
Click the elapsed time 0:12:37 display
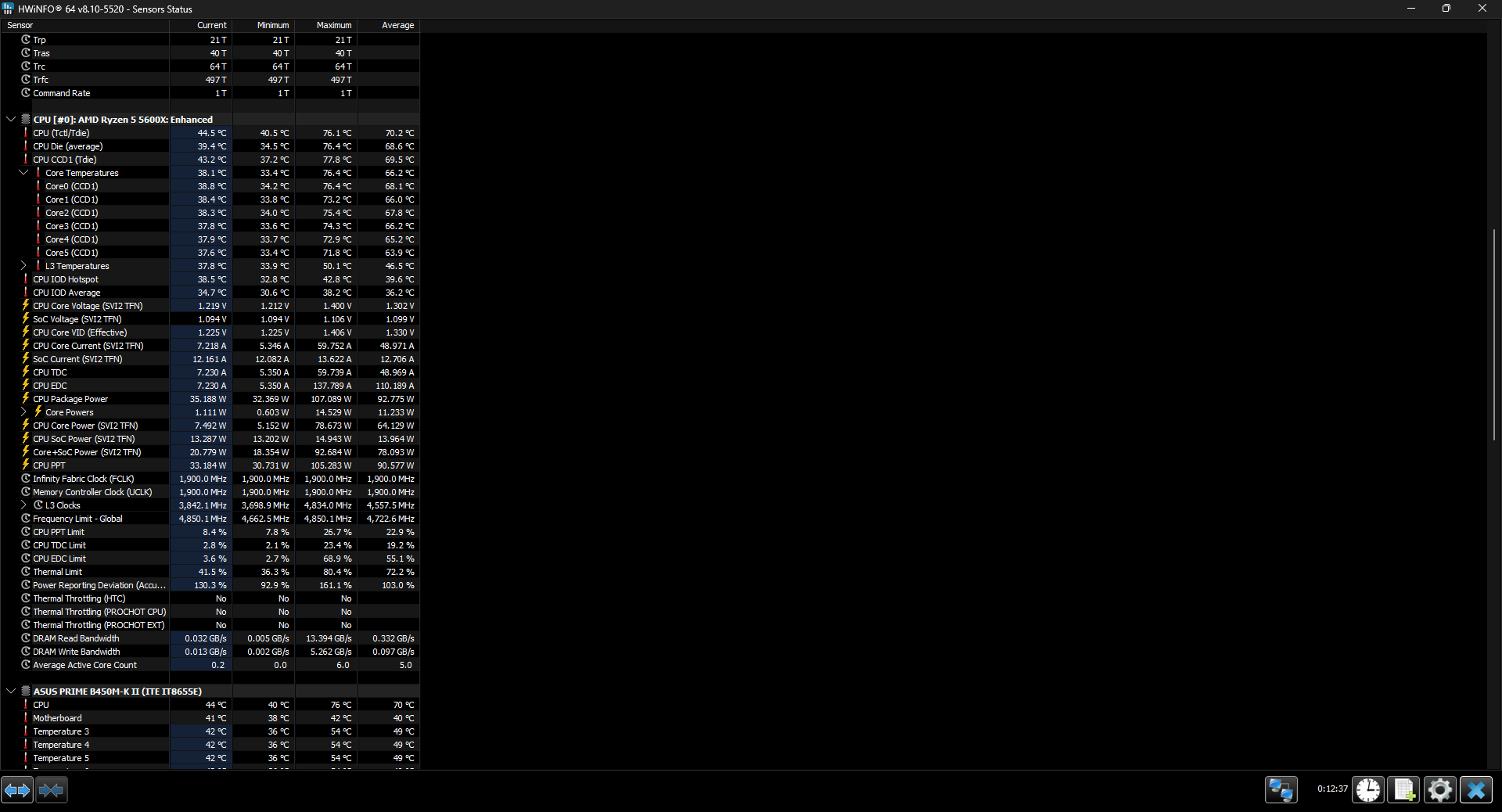pyautogui.click(x=1332, y=789)
